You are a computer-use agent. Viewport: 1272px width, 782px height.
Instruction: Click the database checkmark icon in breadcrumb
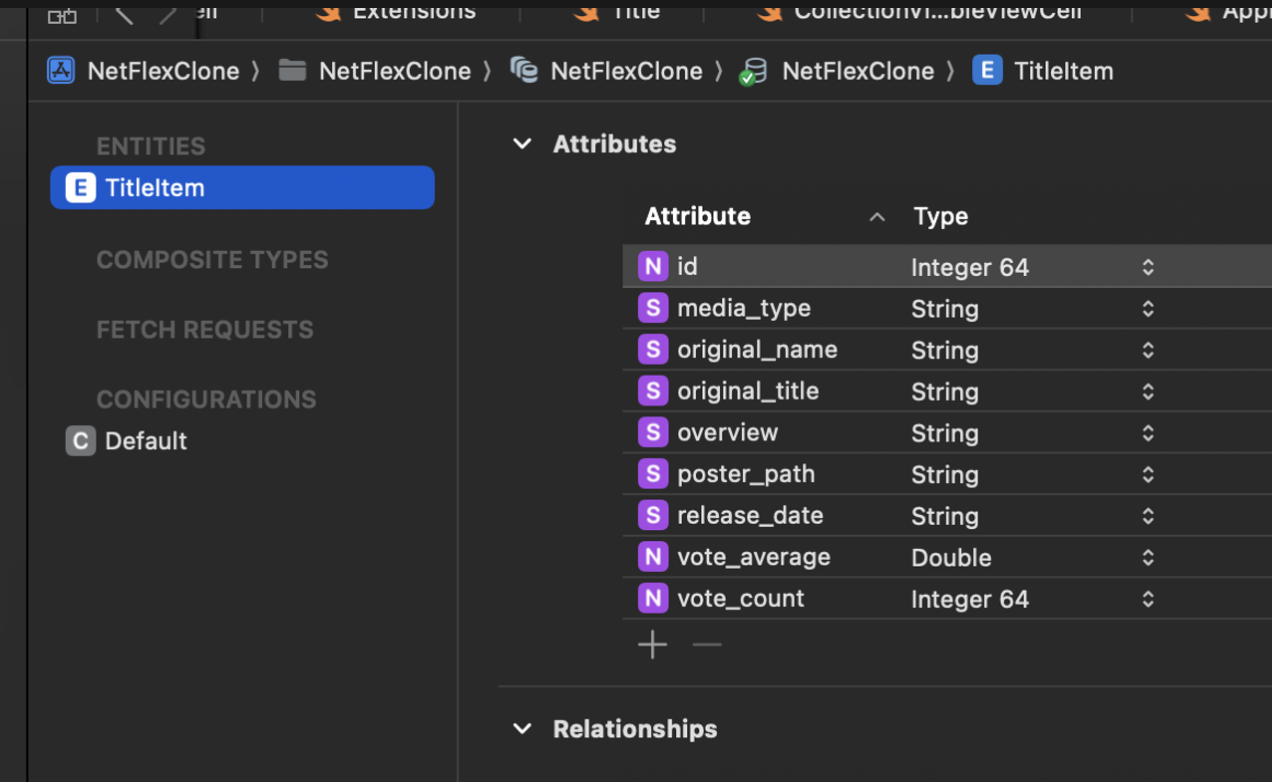pos(753,71)
